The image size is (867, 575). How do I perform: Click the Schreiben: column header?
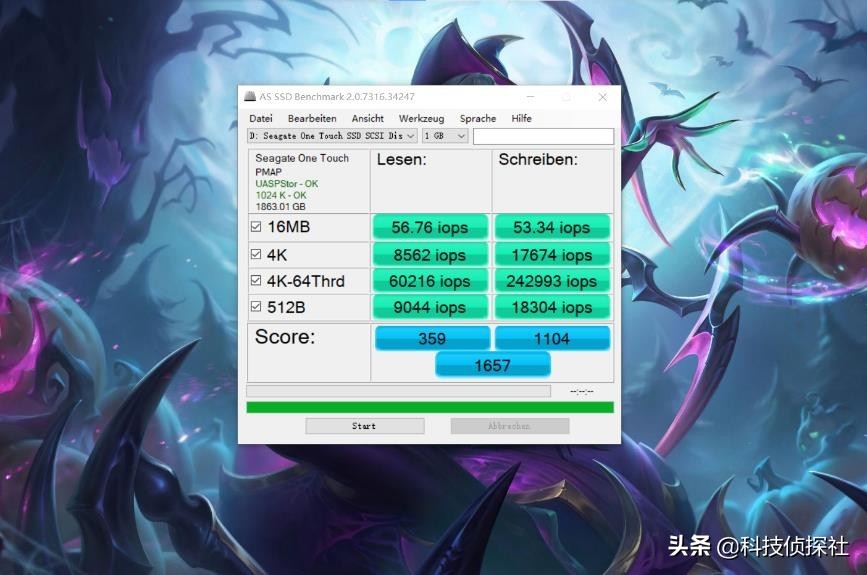pyautogui.click(x=538, y=160)
